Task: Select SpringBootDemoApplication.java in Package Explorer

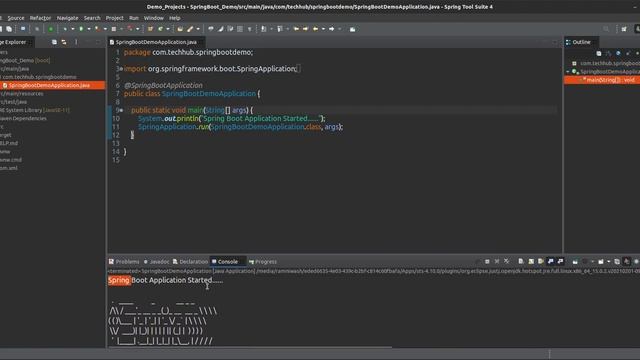Action: click(52, 85)
